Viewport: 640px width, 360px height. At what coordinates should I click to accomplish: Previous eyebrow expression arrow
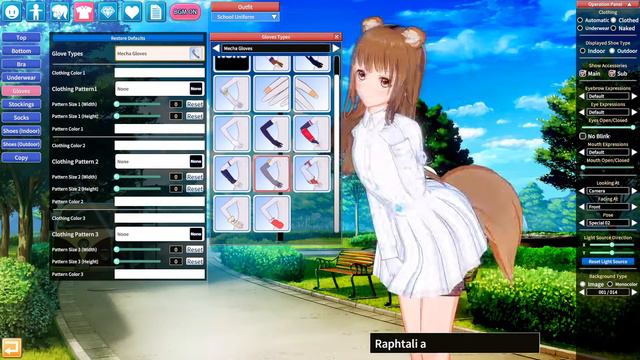pos(582,96)
